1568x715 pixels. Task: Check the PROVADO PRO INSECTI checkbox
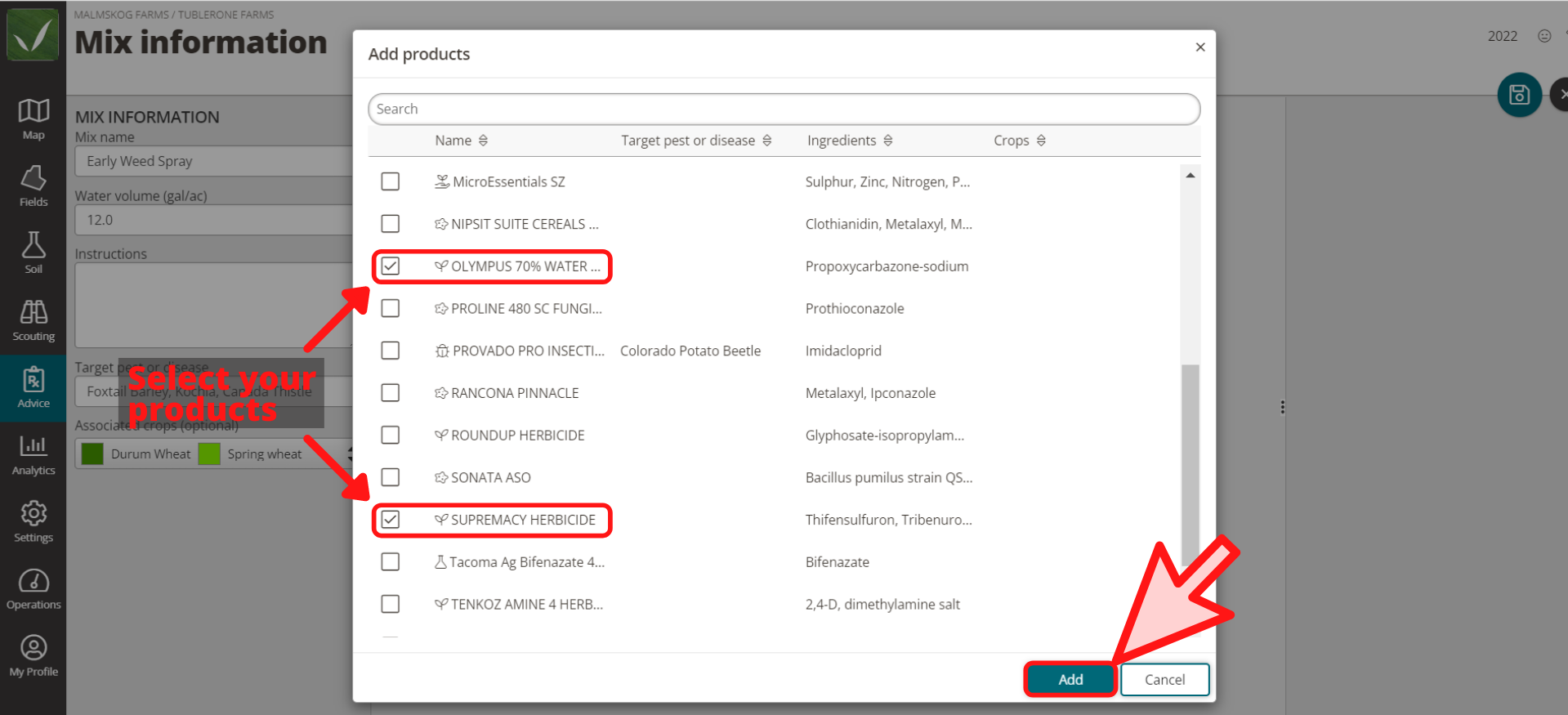click(391, 351)
